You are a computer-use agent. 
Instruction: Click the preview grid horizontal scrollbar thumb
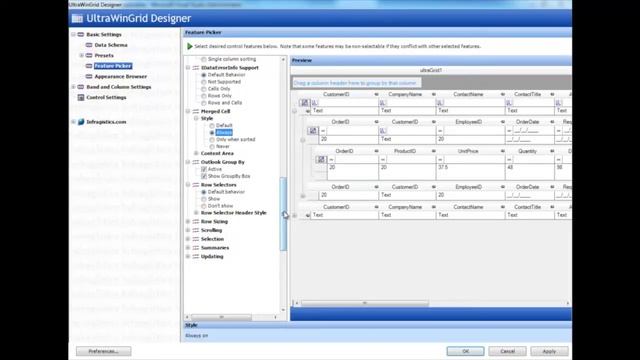pos(365,303)
